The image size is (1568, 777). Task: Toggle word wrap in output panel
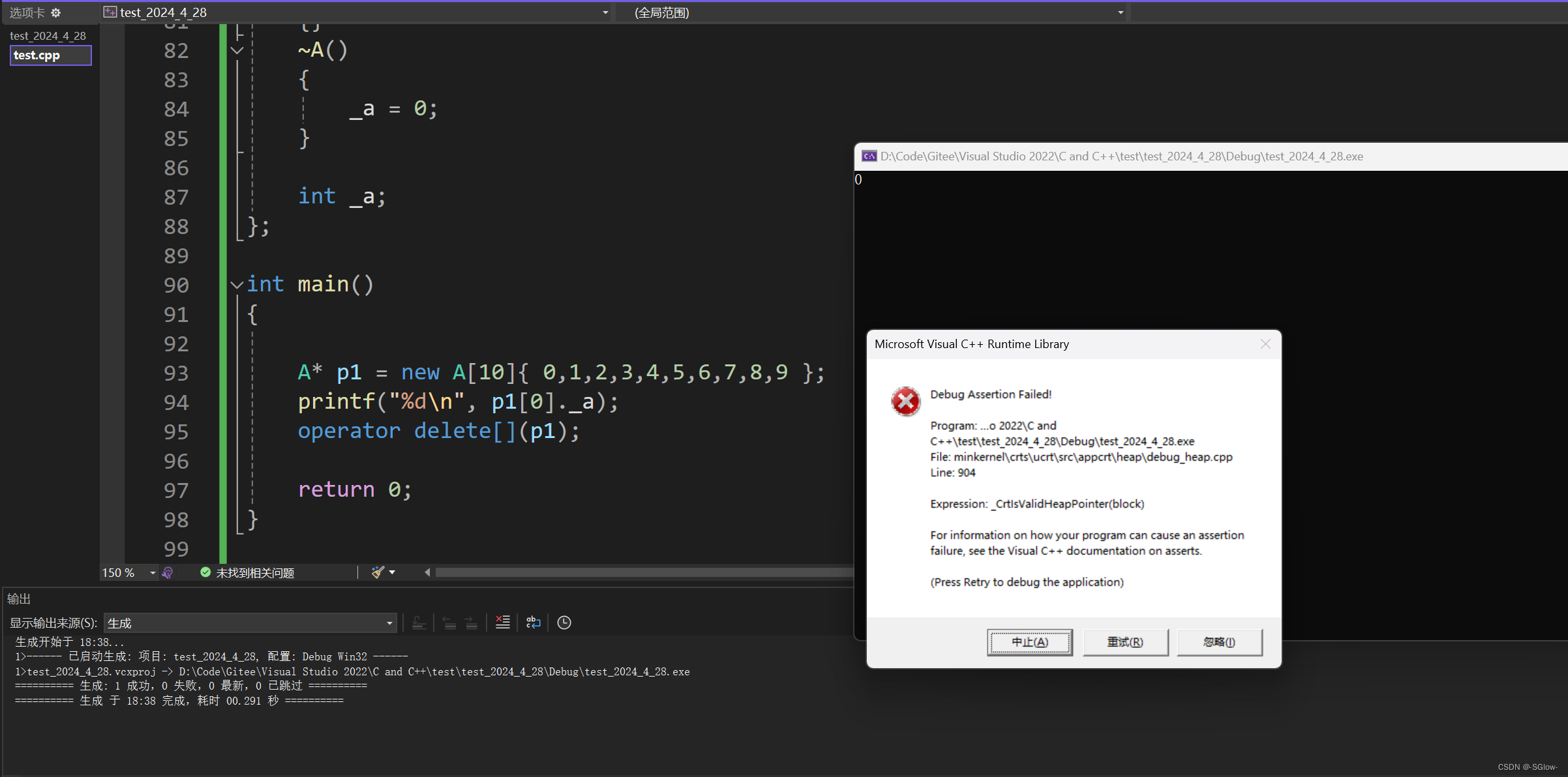534,623
